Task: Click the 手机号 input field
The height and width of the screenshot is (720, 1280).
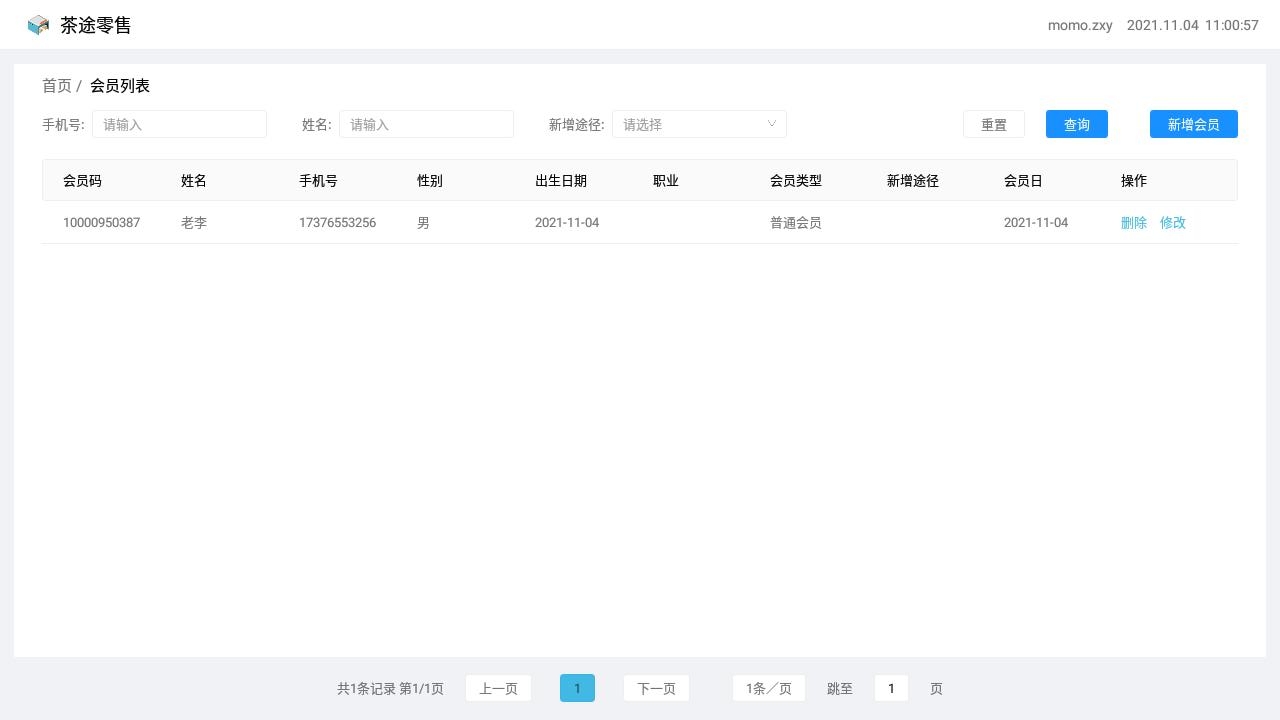Action: tap(180, 124)
